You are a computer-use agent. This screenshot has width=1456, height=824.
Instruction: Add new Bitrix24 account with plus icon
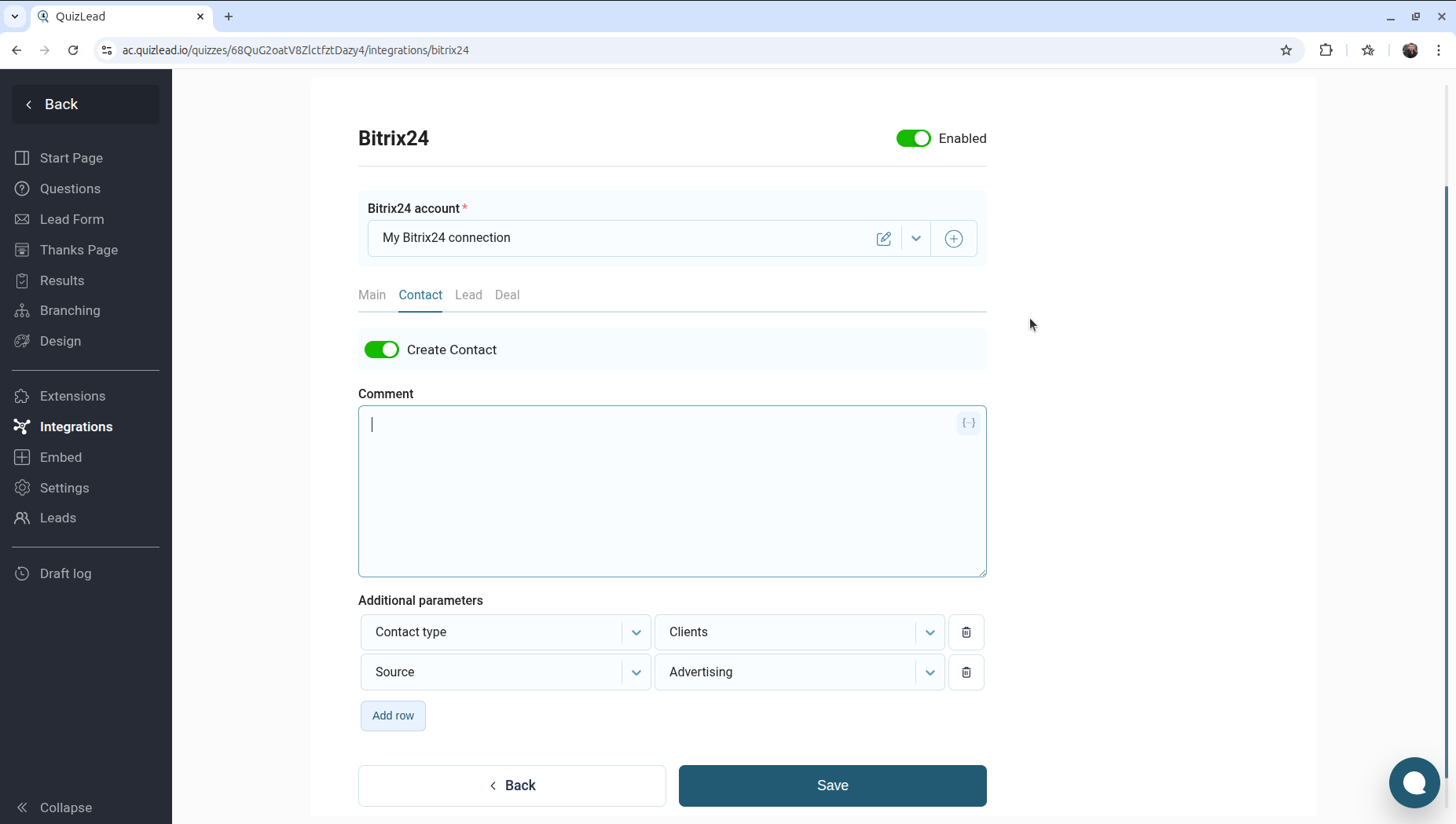point(953,239)
